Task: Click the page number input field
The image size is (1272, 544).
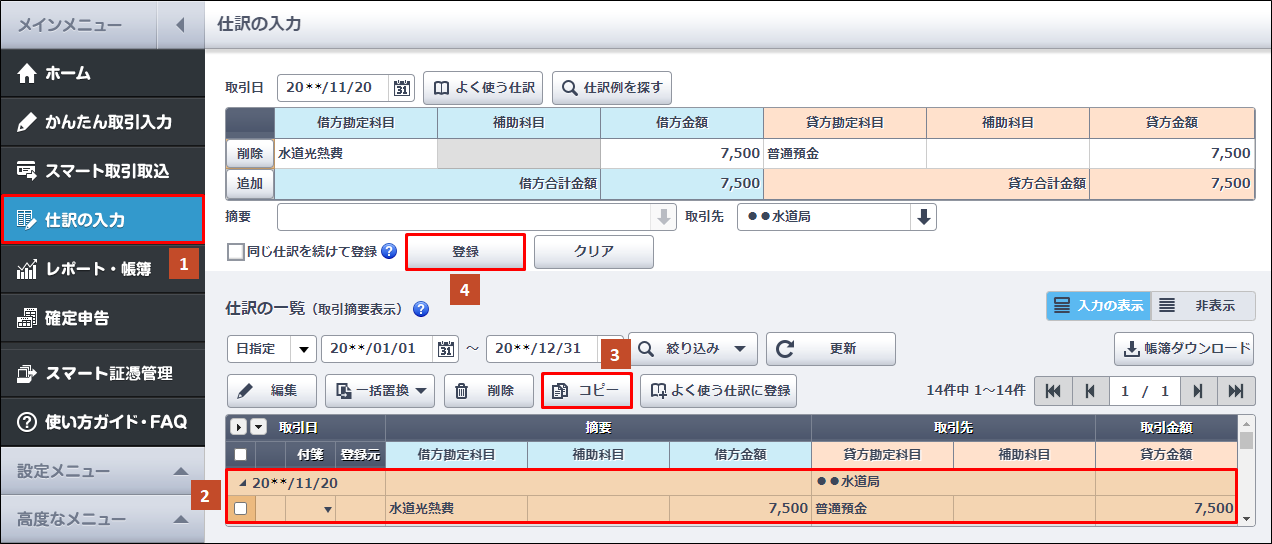Action: (x=1144, y=391)
